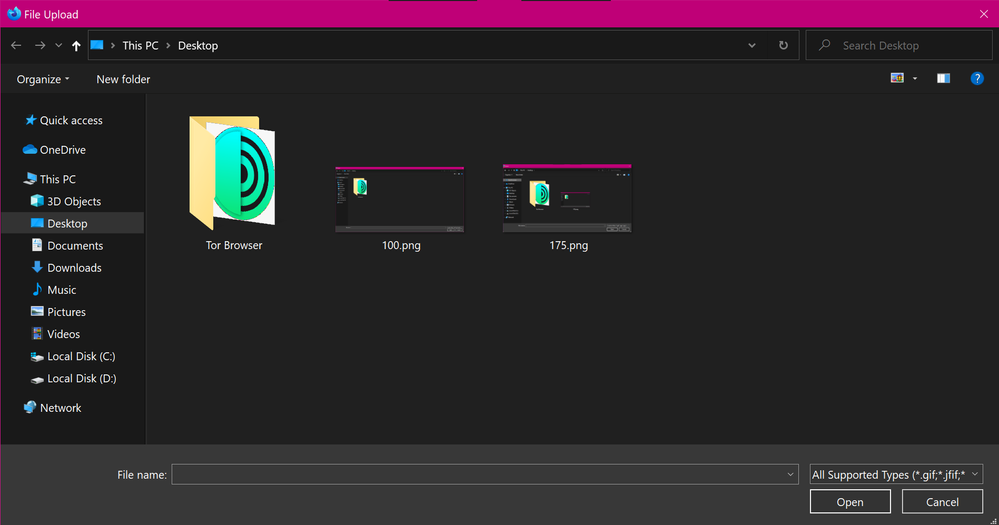Screen dimensions: 999x525
Task: Go forward with the right arrow
Action: (x=40, y=45)
